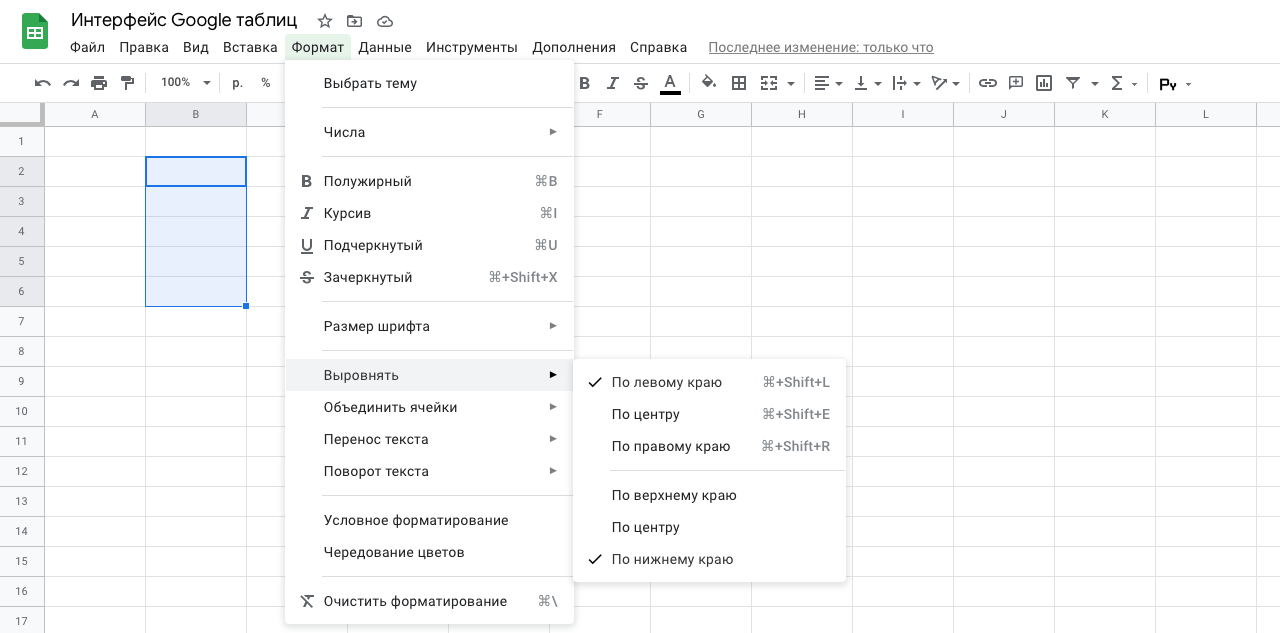Activate the paint format roller tool
The height and width of the screenshot is (633, 1280).
pos(127,83)
